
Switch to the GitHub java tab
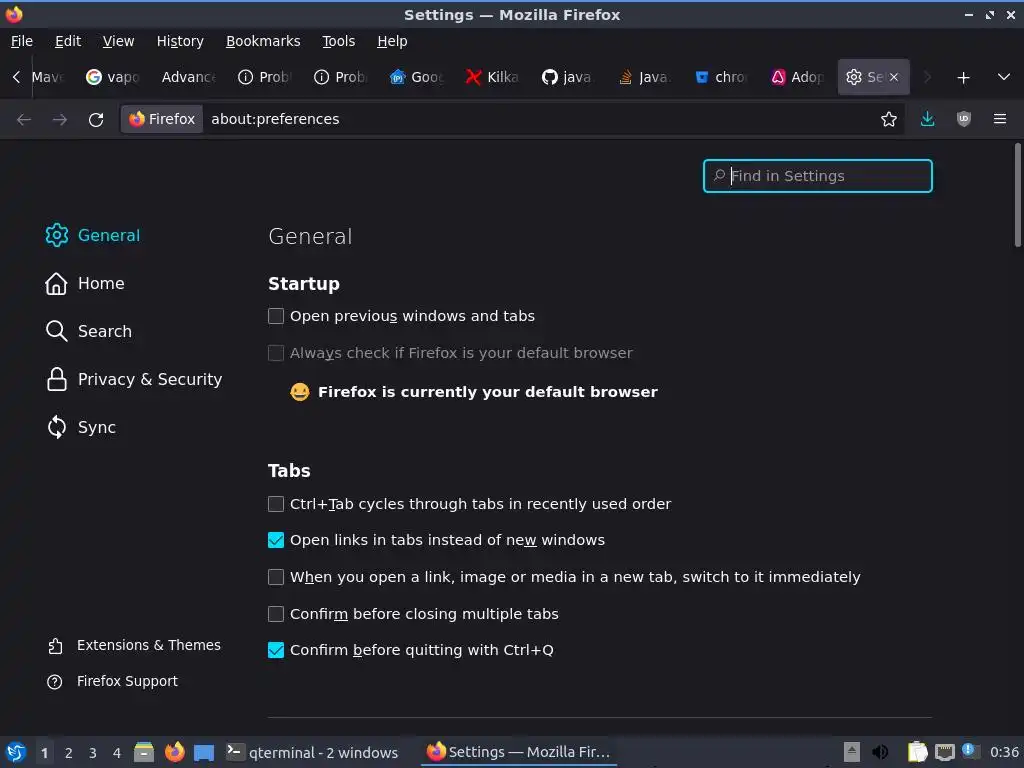[568, 77]
